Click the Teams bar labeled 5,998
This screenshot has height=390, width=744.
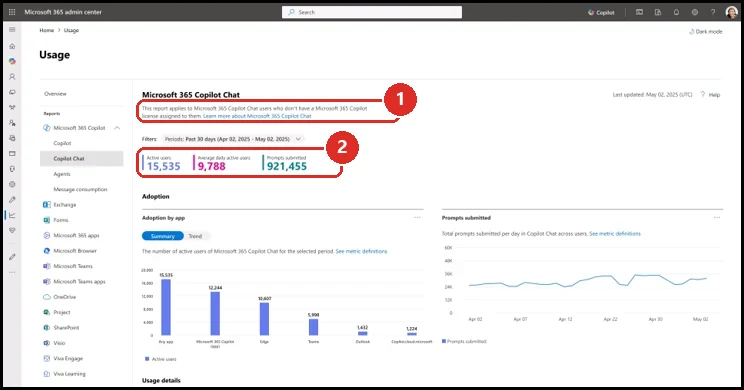(x=314, y=327)
